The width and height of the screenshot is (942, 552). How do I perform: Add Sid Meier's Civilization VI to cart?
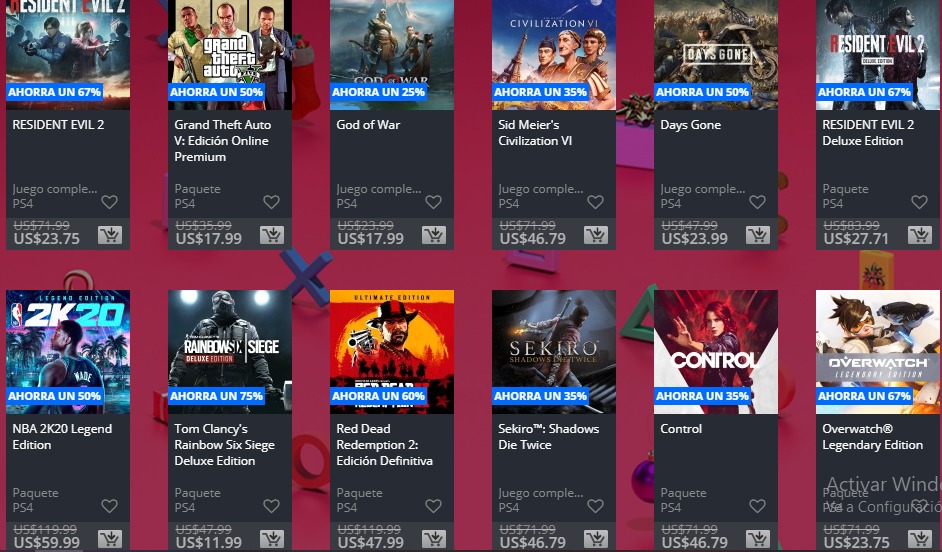596,235
